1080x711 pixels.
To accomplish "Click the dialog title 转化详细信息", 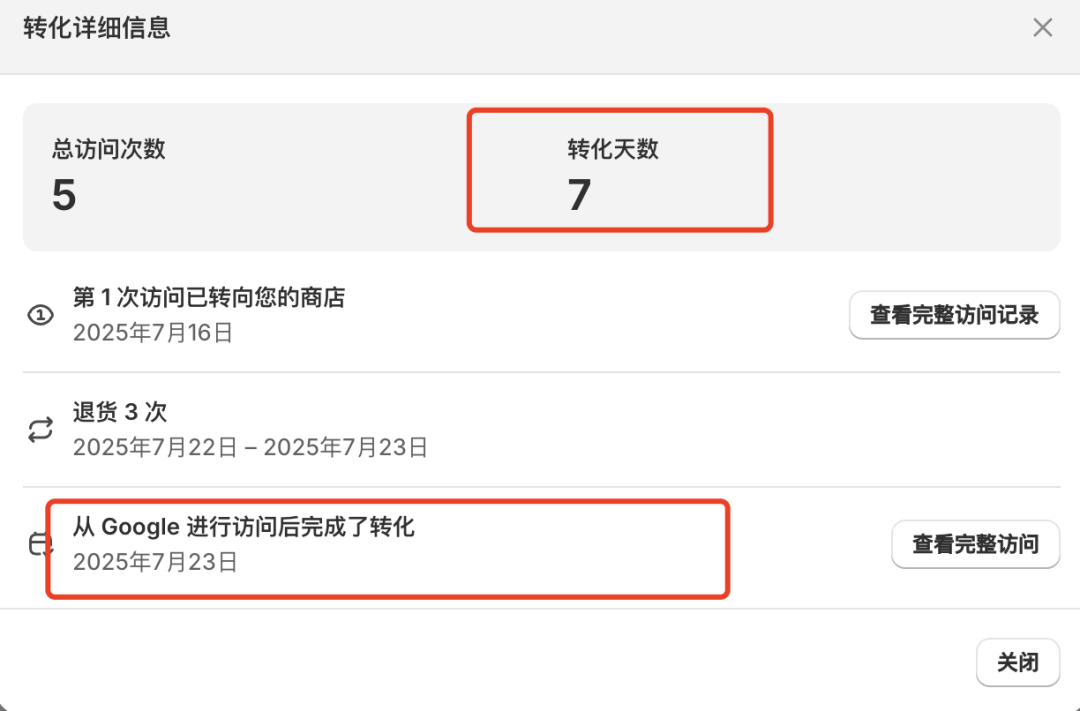I will pyautogui.click(x=97, y=28).
